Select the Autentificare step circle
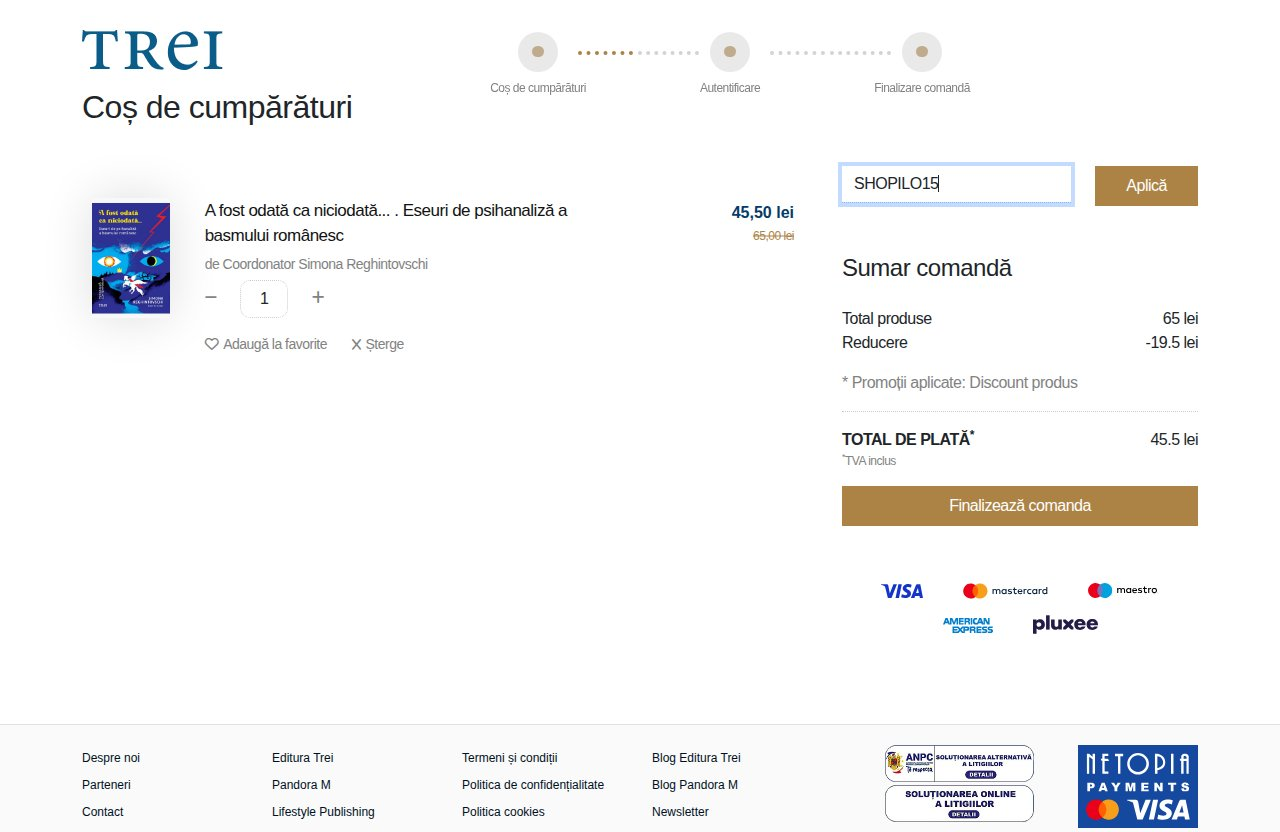The height and width of the screenshot is (832, 1280). (730, 52)
